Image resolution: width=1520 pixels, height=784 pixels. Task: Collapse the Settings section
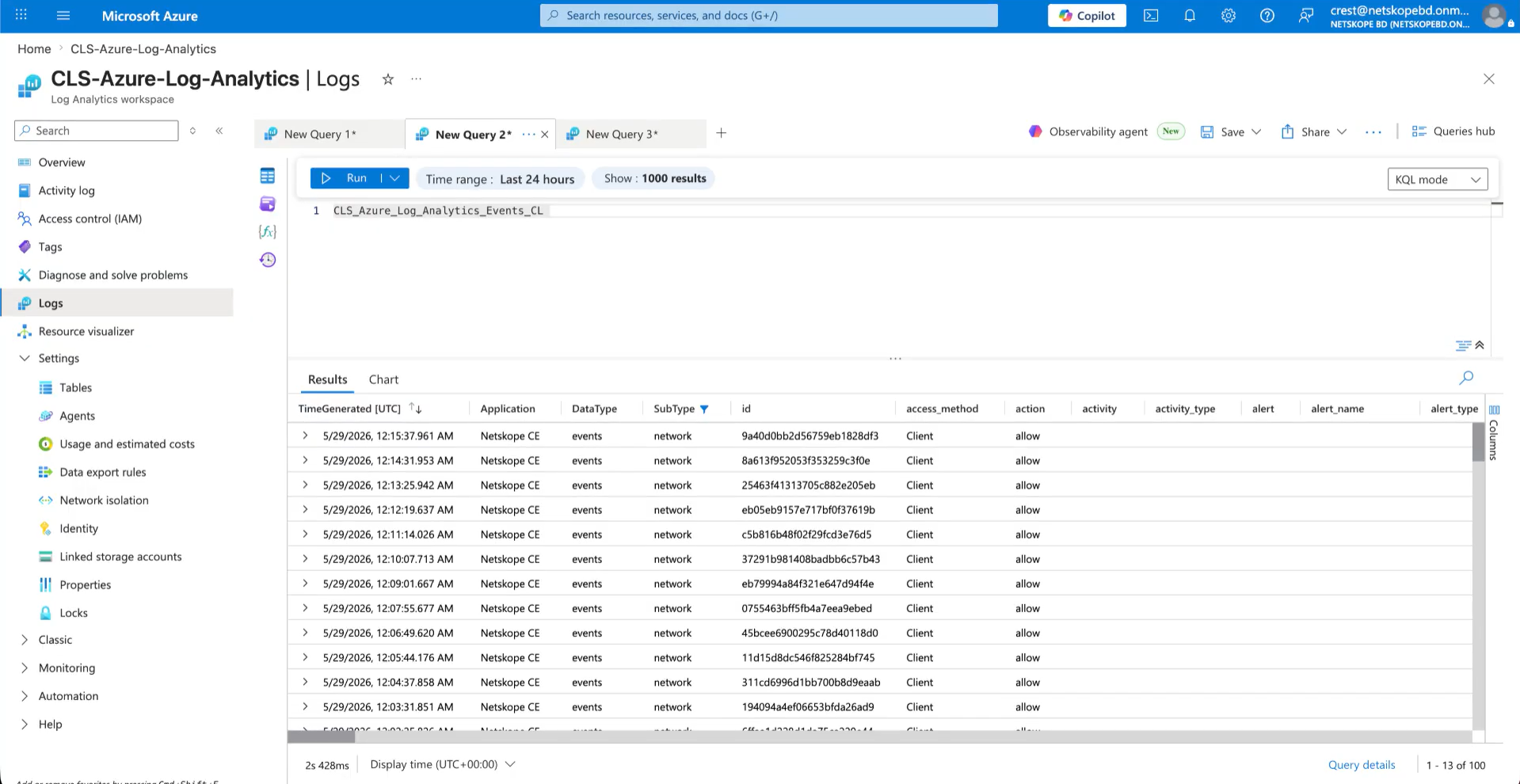[25, 358]
